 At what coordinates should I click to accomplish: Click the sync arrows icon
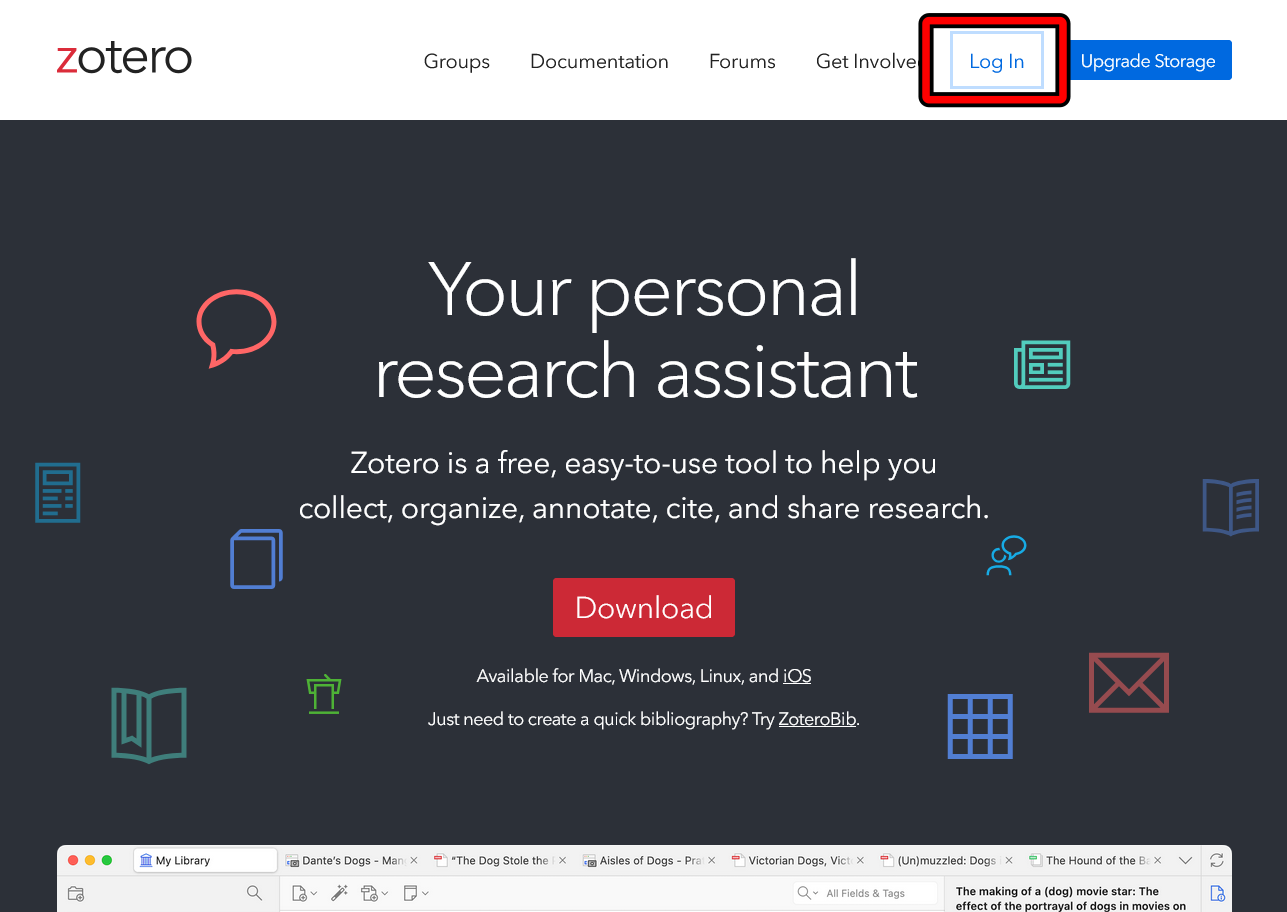coord(1216,860)
